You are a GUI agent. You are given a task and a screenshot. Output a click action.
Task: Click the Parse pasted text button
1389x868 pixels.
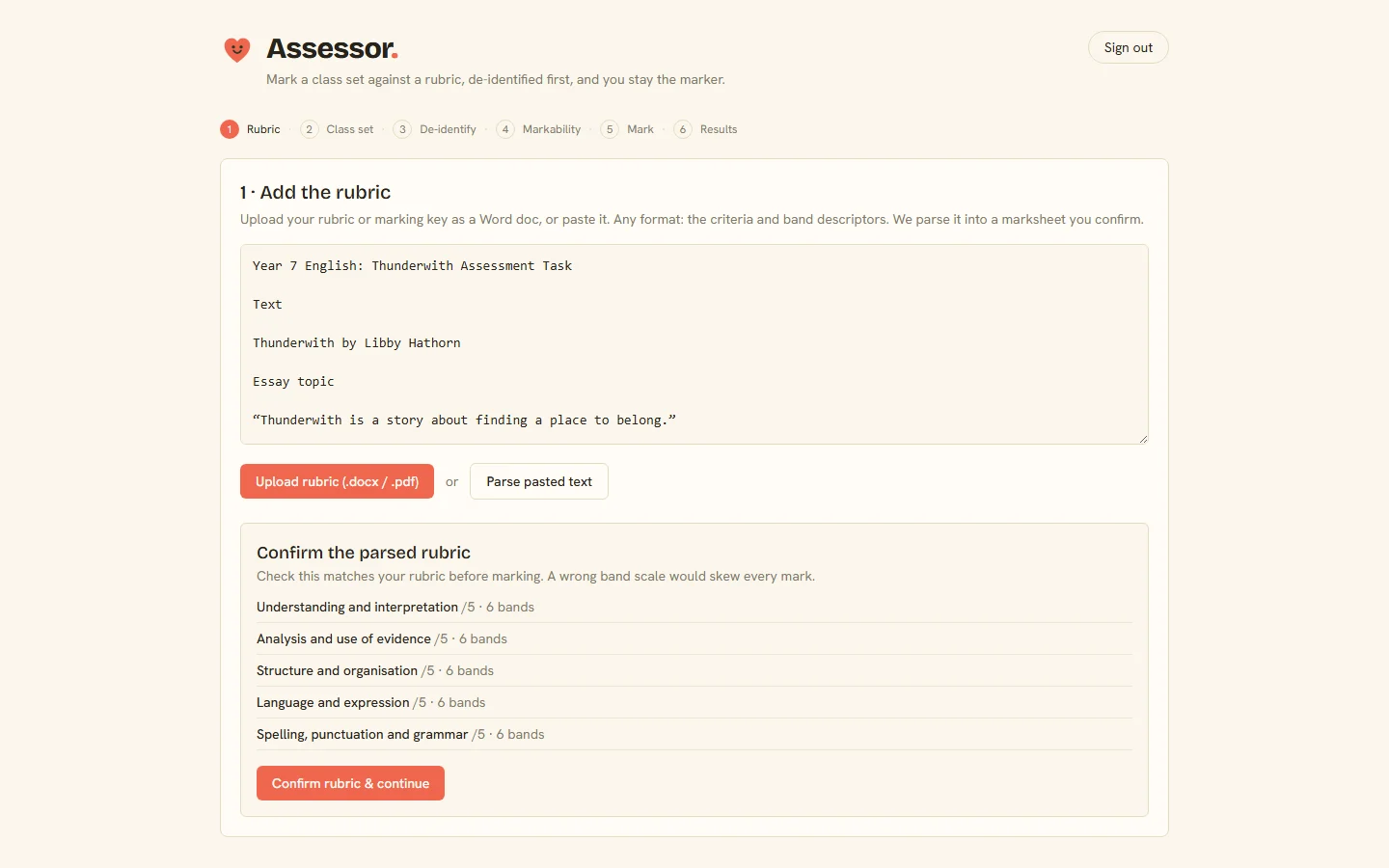539,481
